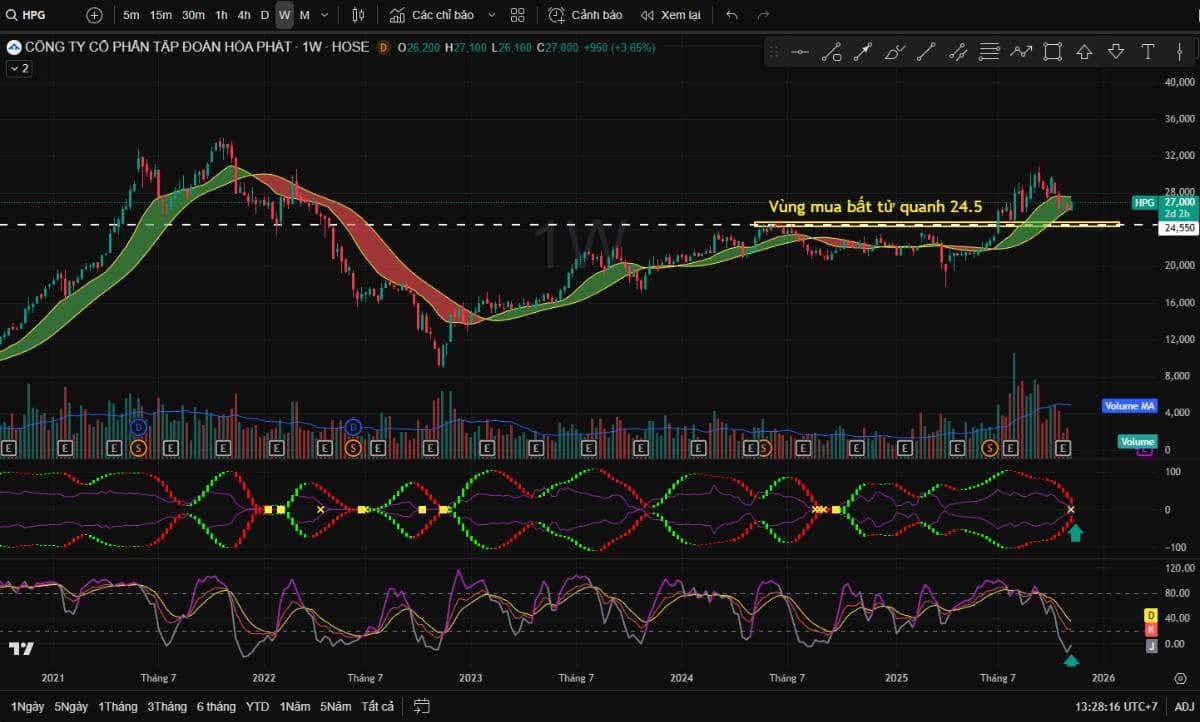Expand the indicators favorites arrow
1200x722 pixels.
pyautogui.click(x=491, y=15)
